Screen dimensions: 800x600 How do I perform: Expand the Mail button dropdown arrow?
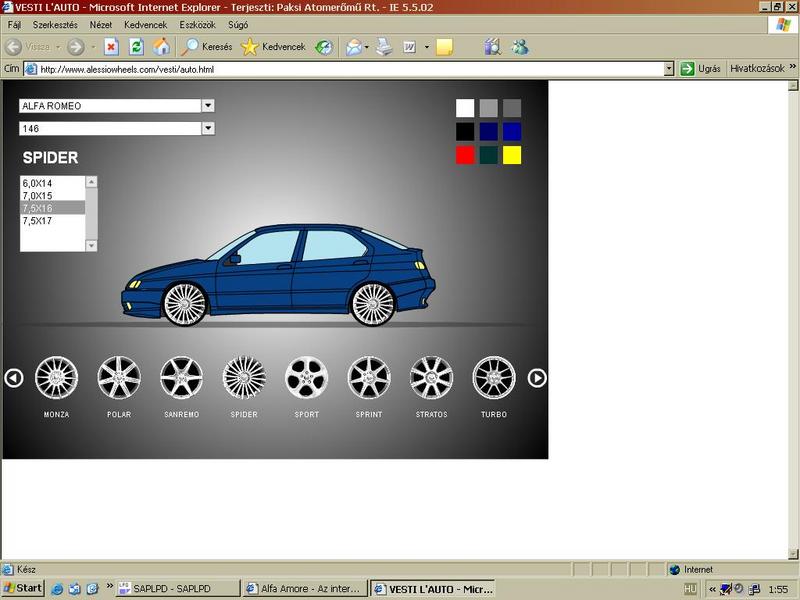367,47
